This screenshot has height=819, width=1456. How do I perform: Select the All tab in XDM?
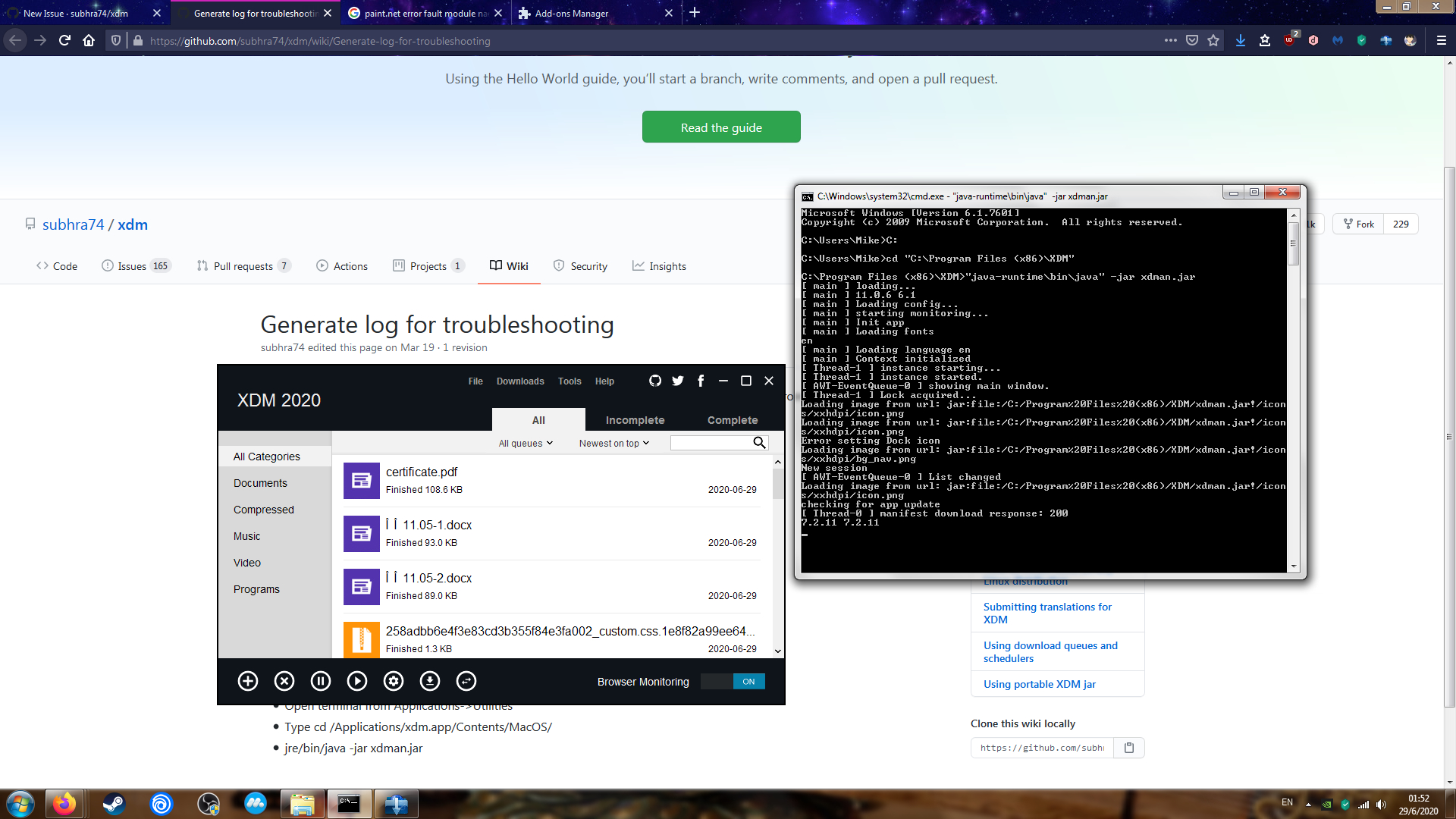click(538, 420)
